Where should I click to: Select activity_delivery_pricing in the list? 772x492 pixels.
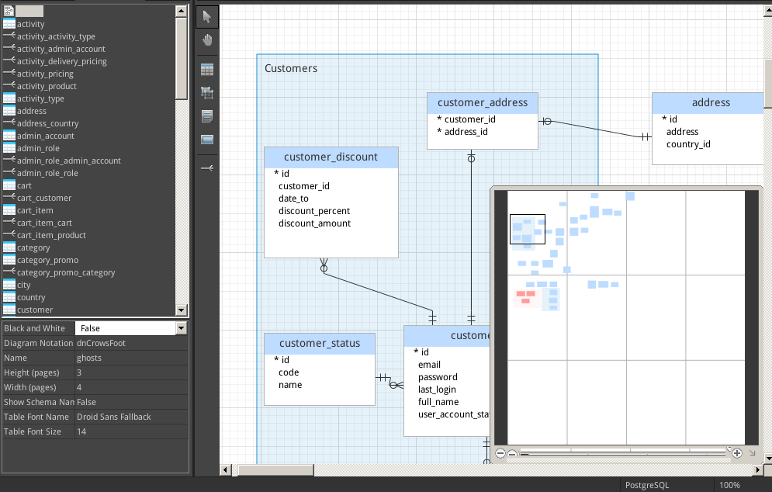click(62, 61)
